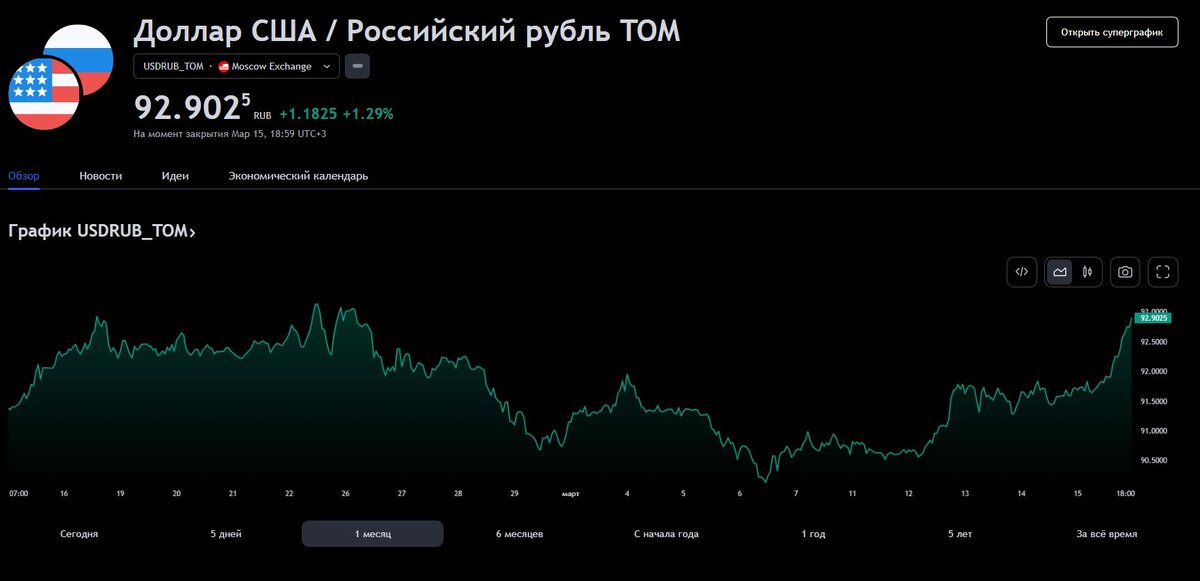Viewport: 1200px width, 581px height.
Task: Click the code </> icon above the chart
Action: pos(1021,271)
